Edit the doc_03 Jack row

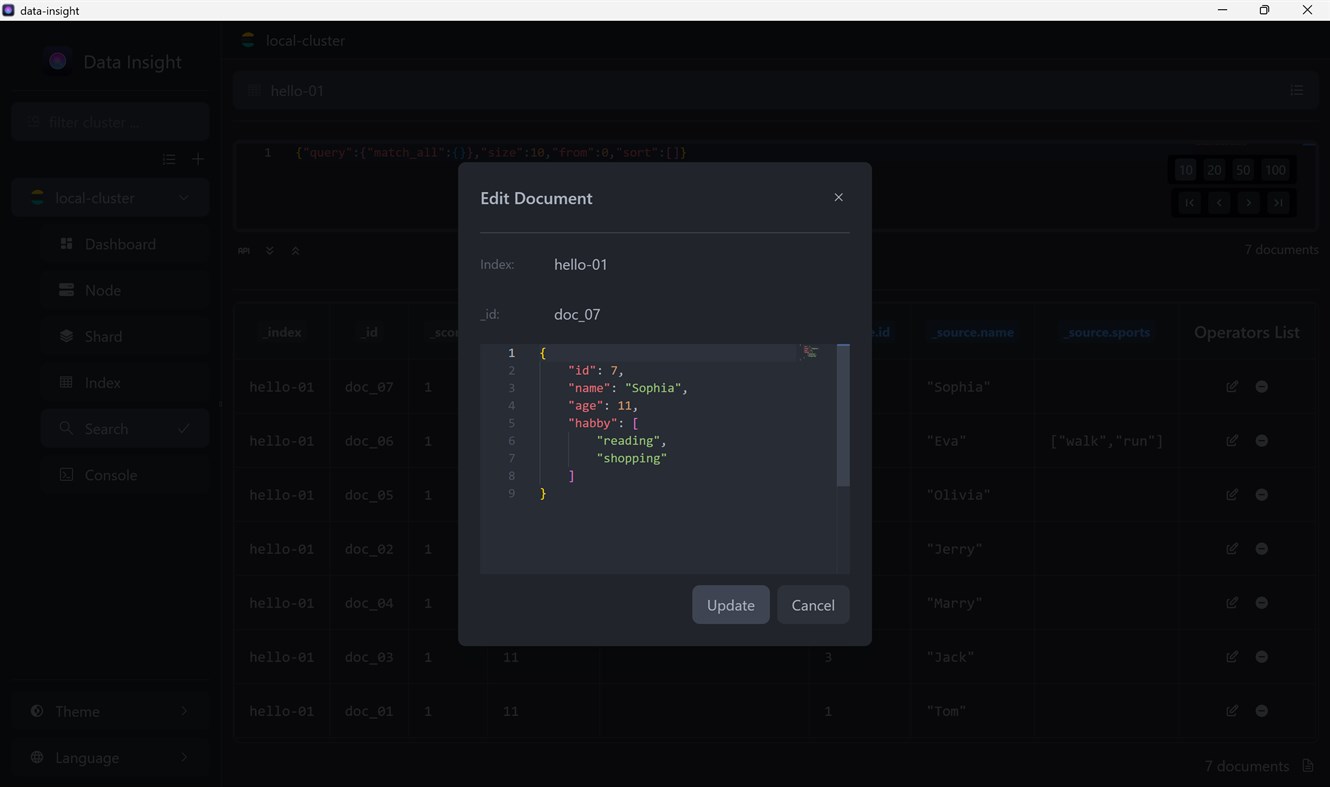pyautogui.click(x=1232, y=657)
